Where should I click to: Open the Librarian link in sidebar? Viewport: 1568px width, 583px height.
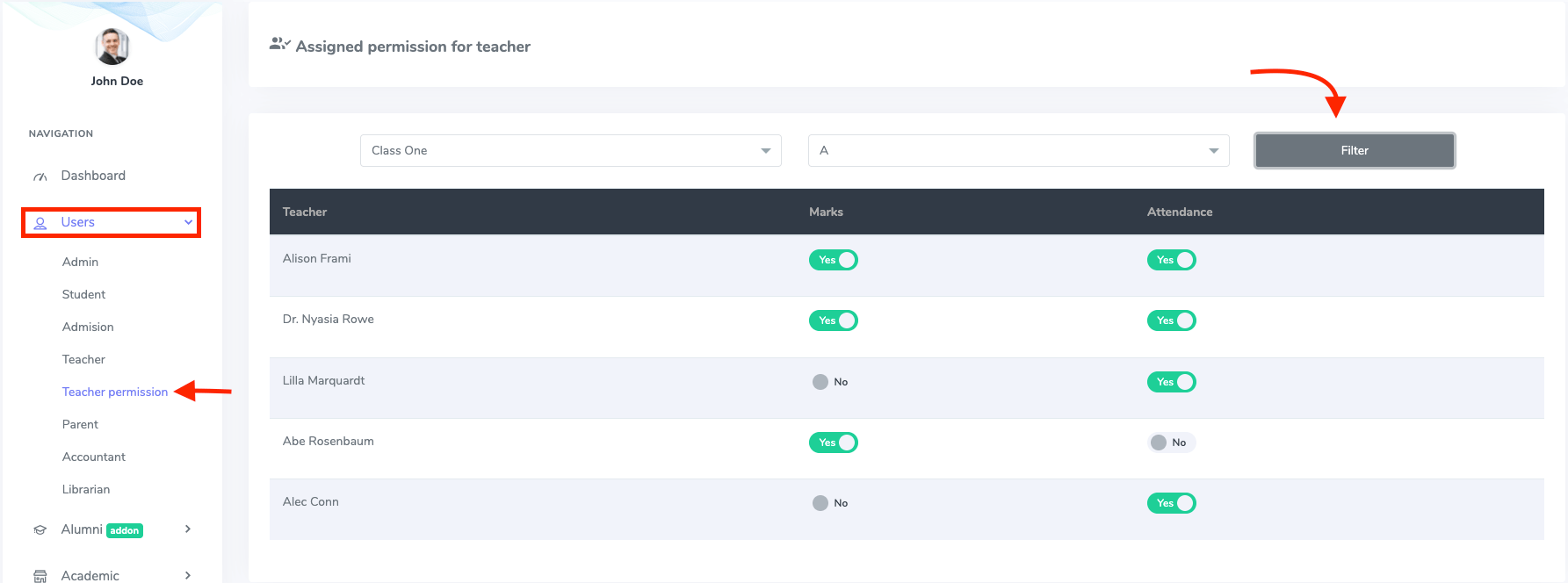[x=86, y=489]
